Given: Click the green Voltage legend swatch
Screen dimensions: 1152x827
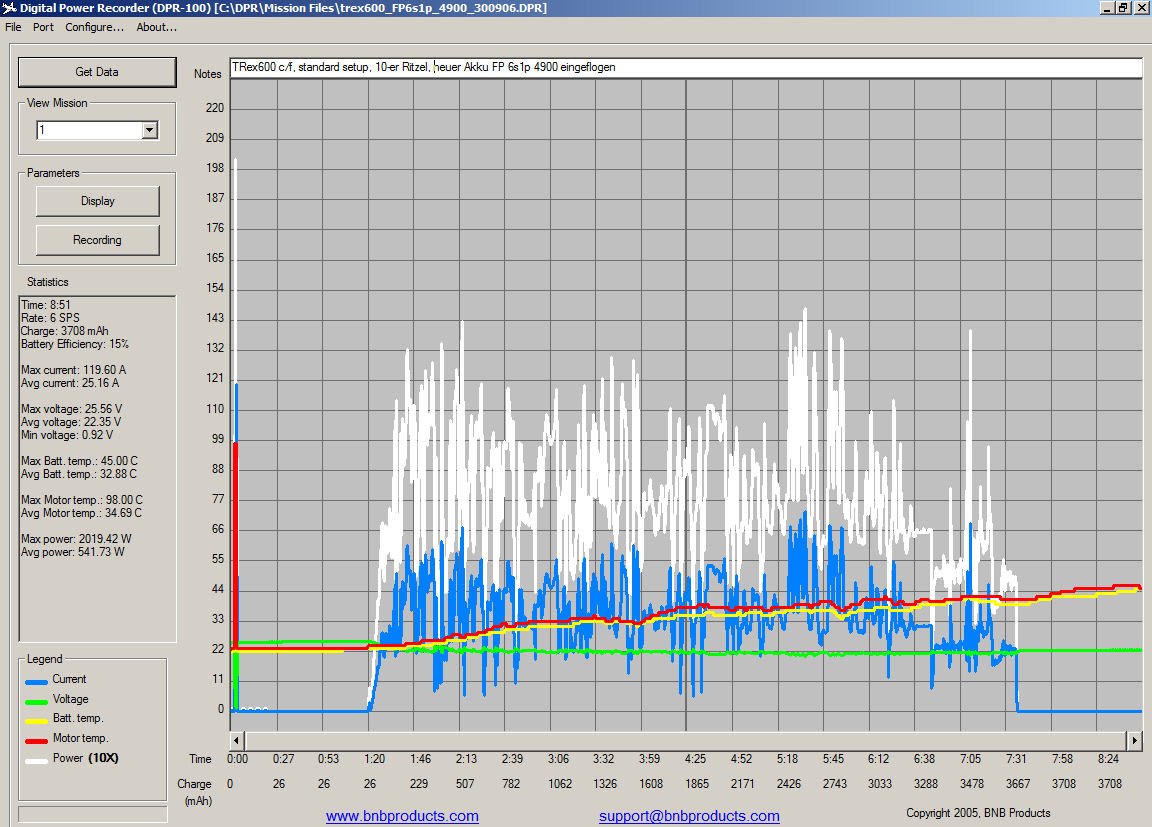Looking at the screenshot, I should click(x=37, y=702).
